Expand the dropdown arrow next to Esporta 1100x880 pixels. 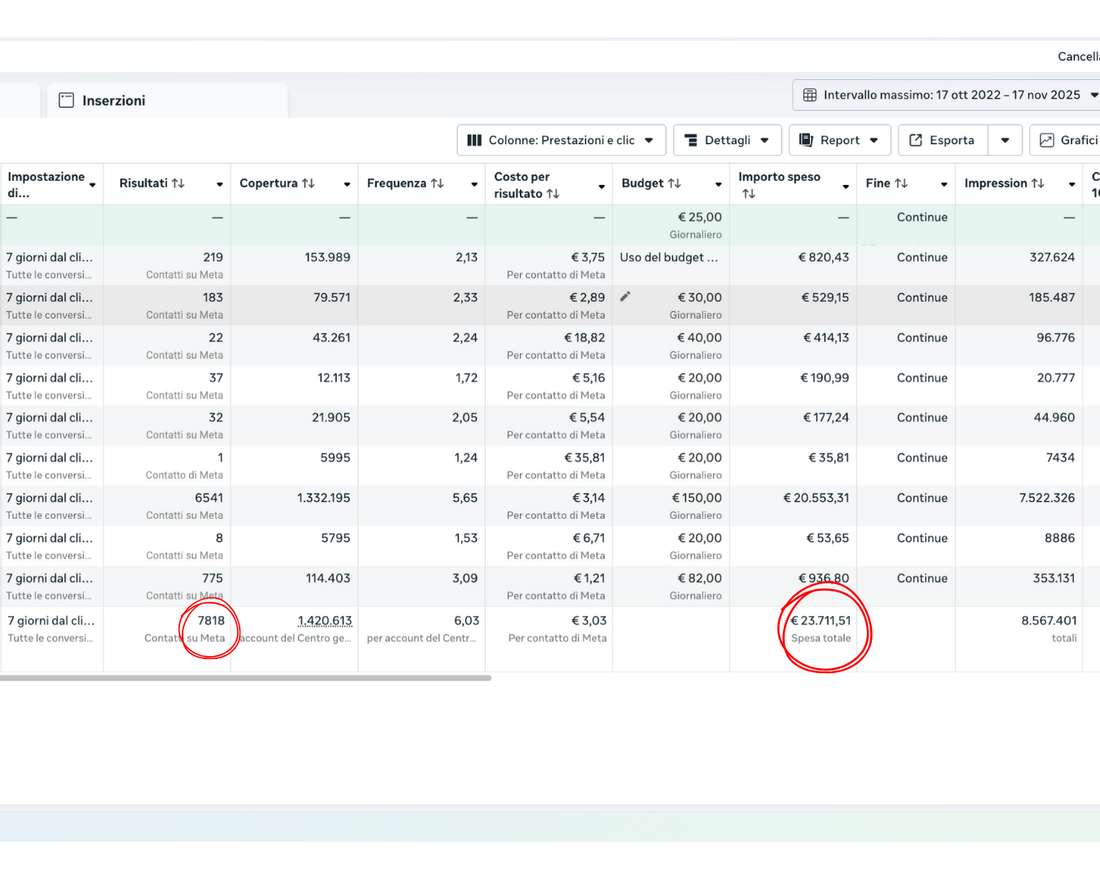(1005, 140)
